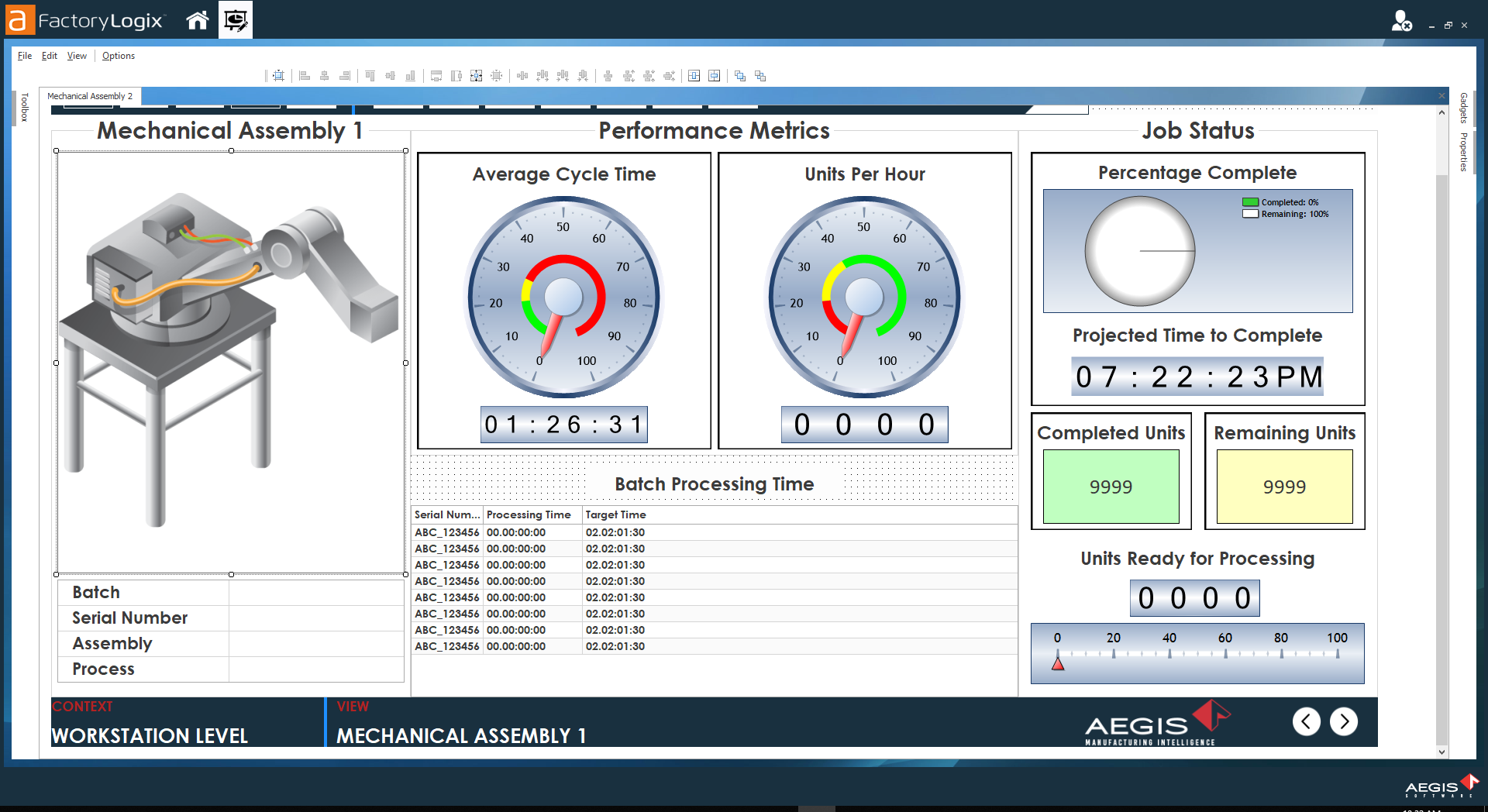Toggle the Remaining legend checkbox

pos(1250,214)
